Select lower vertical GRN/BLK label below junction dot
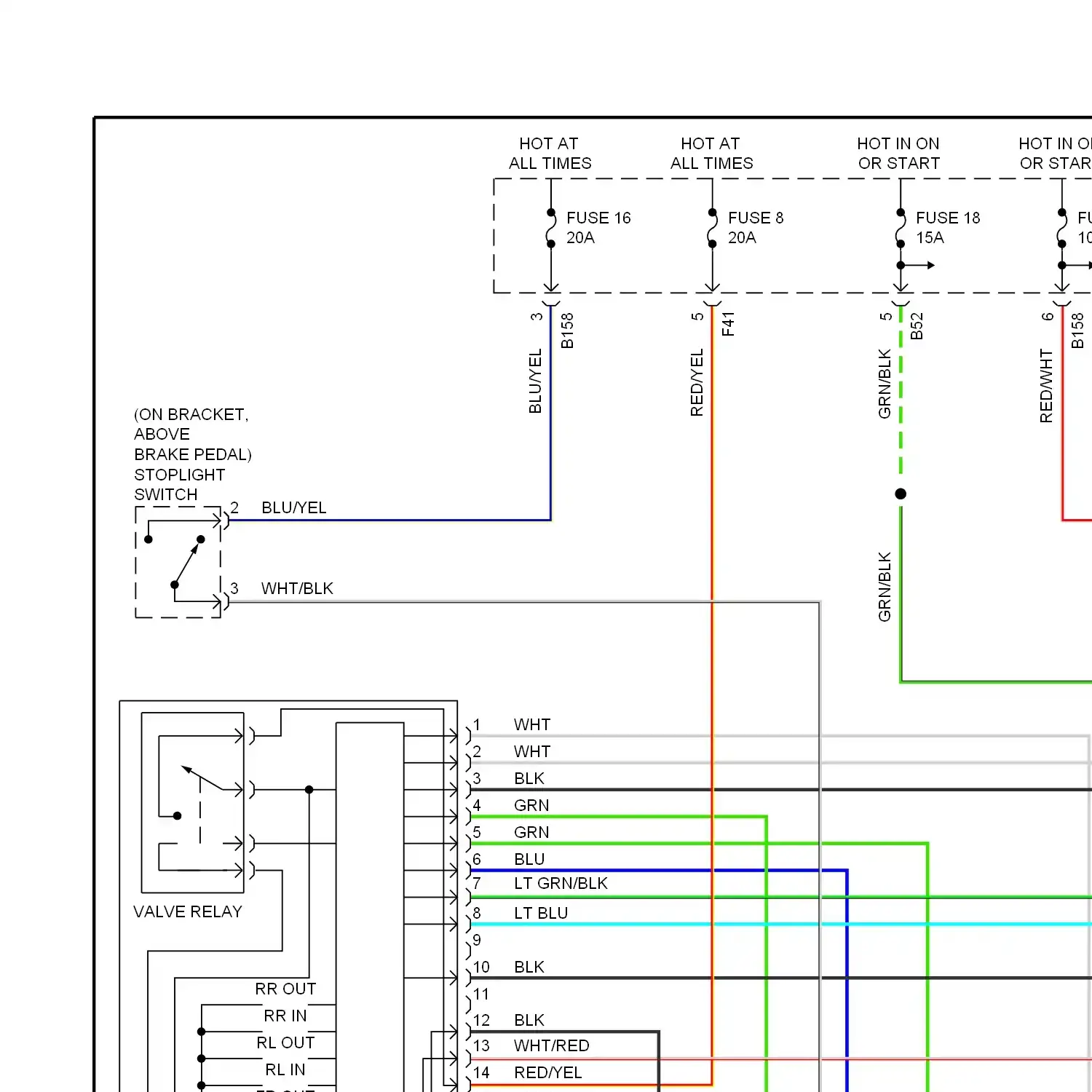 coord(885,587)
